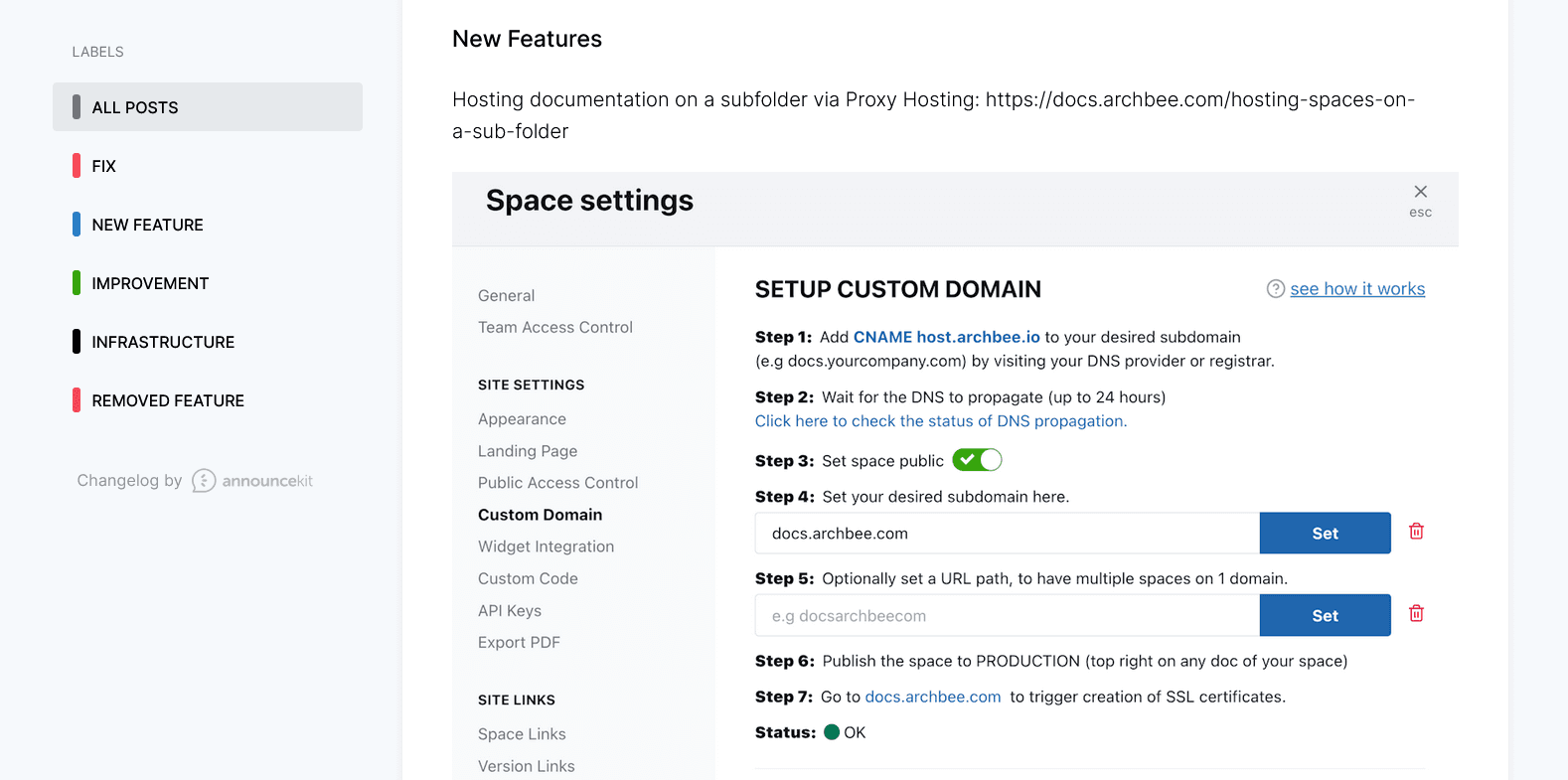Click the LABELS sidebar heading
This screenshot has height=780, width=1568.
coord(97,52)
